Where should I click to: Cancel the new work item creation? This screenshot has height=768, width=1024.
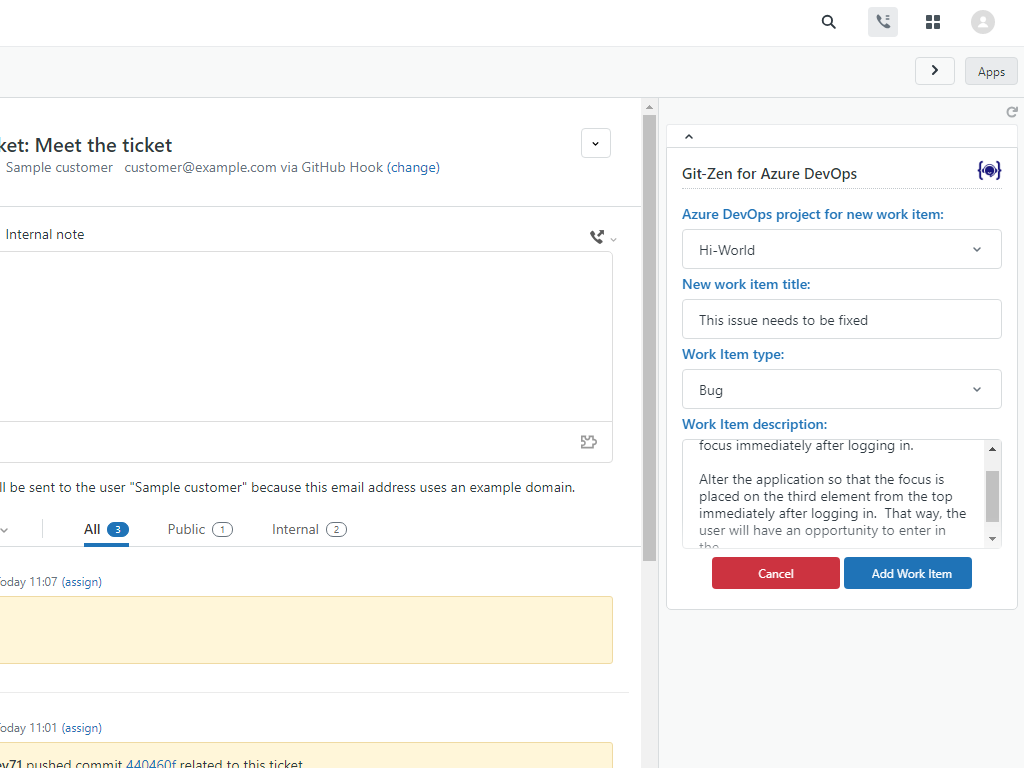pyautogui.click(x=775, y=573)
